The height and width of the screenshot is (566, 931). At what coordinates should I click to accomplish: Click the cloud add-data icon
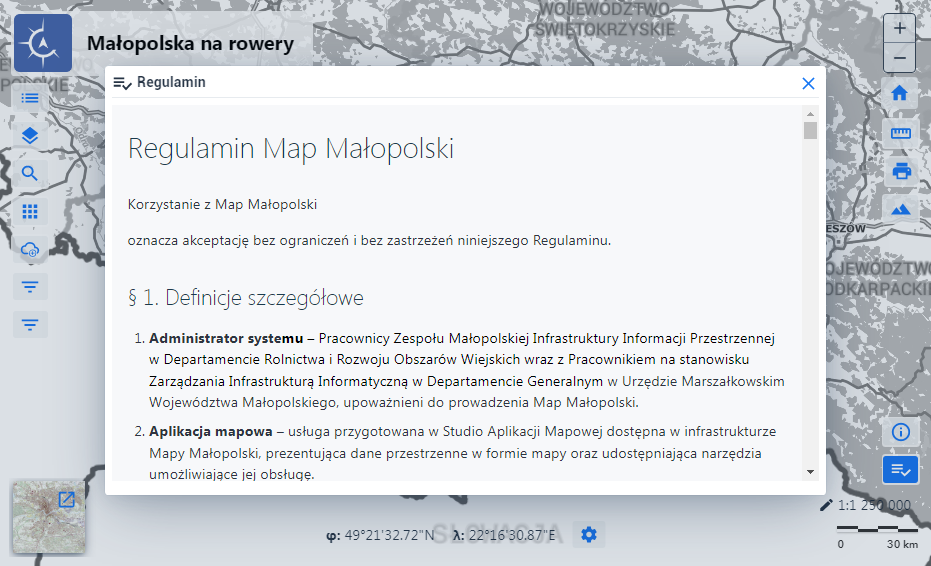click(x=30, y=250)
